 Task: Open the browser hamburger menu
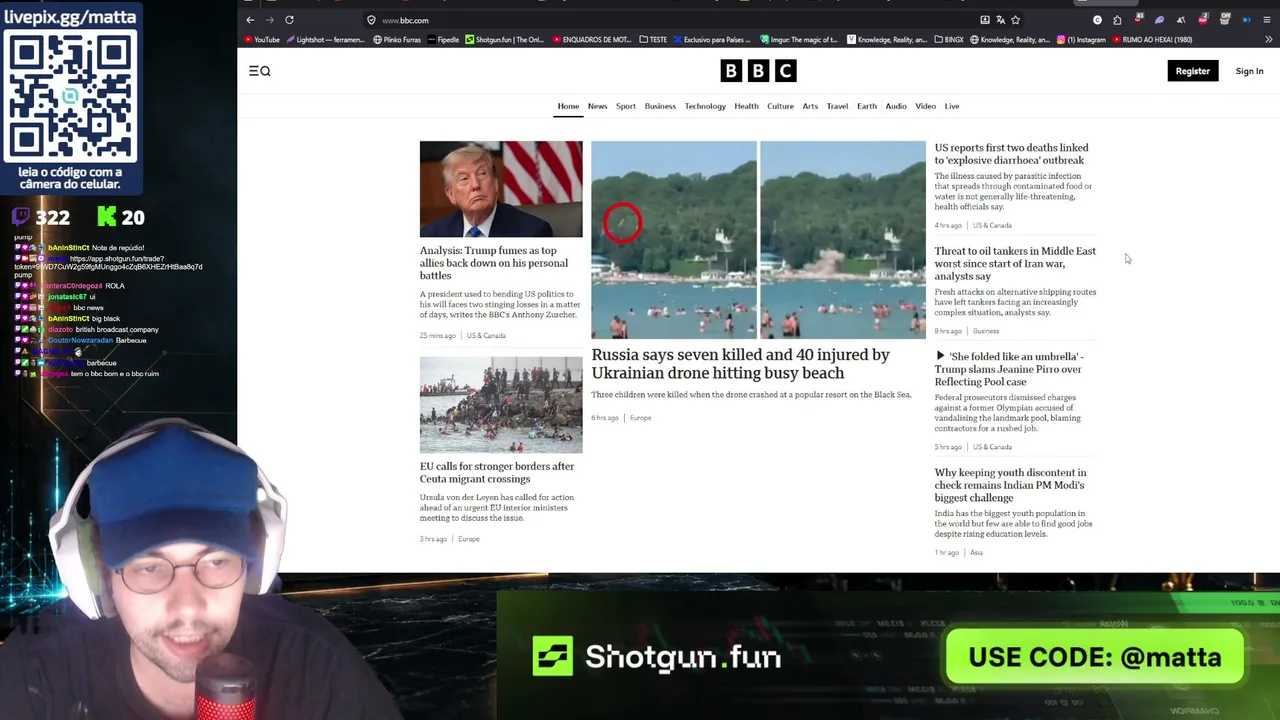[1267, 20]
